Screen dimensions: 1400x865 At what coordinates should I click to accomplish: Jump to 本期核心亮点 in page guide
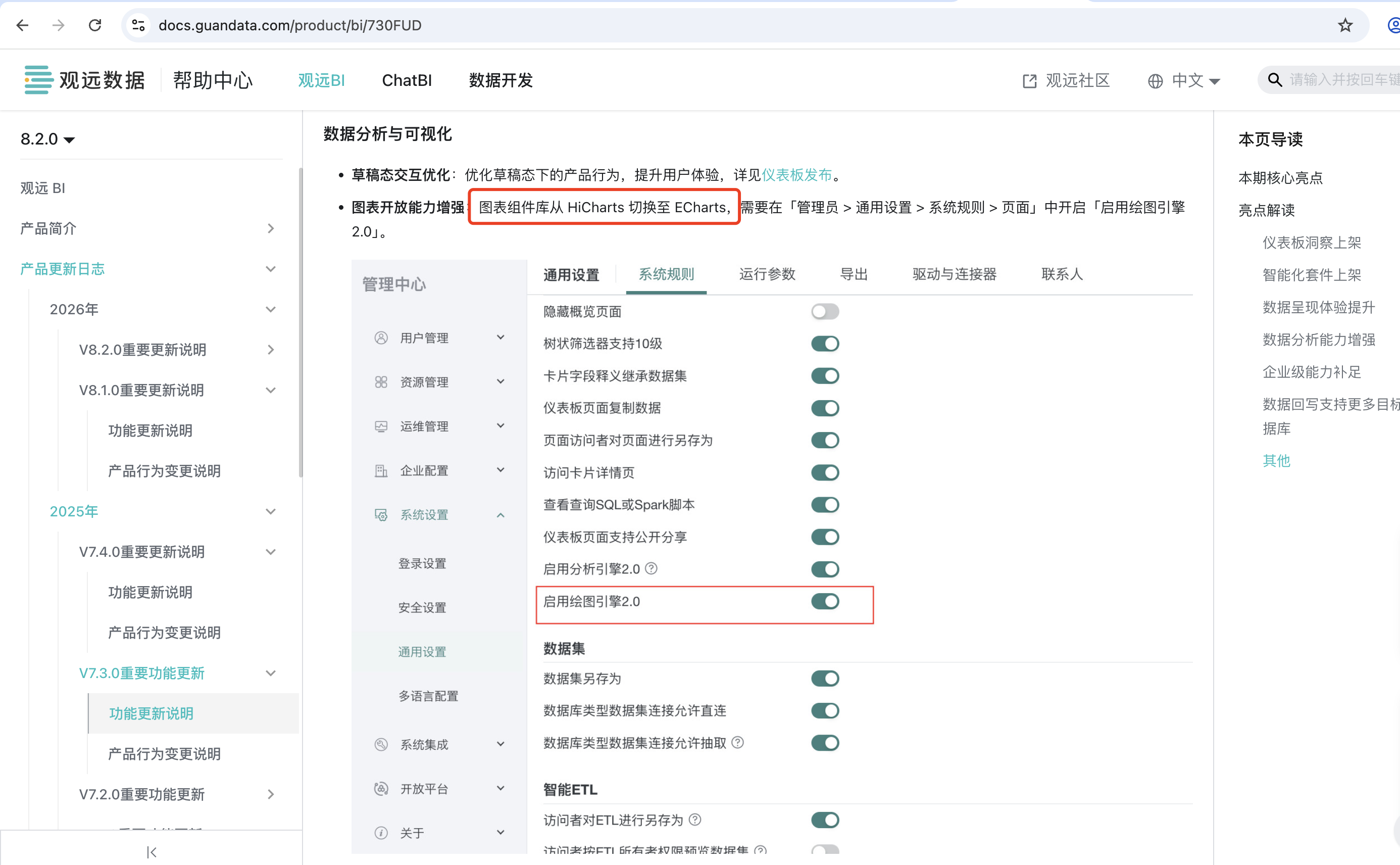coord(1280,178)
